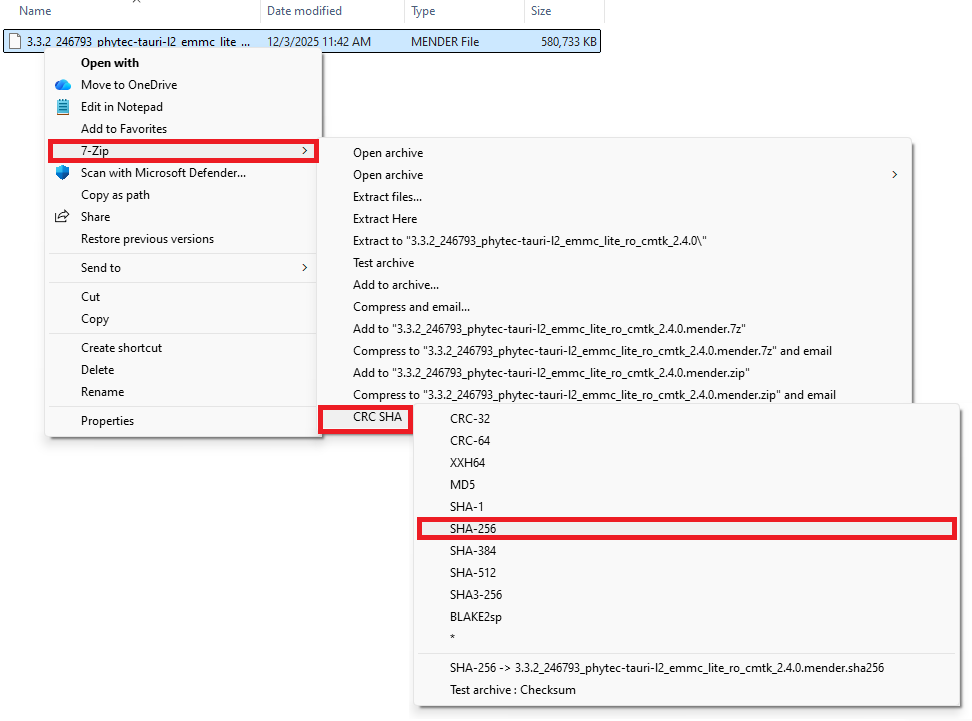
Task: Click the OneDrive cloud icon
Action: [x=63, y=85]
